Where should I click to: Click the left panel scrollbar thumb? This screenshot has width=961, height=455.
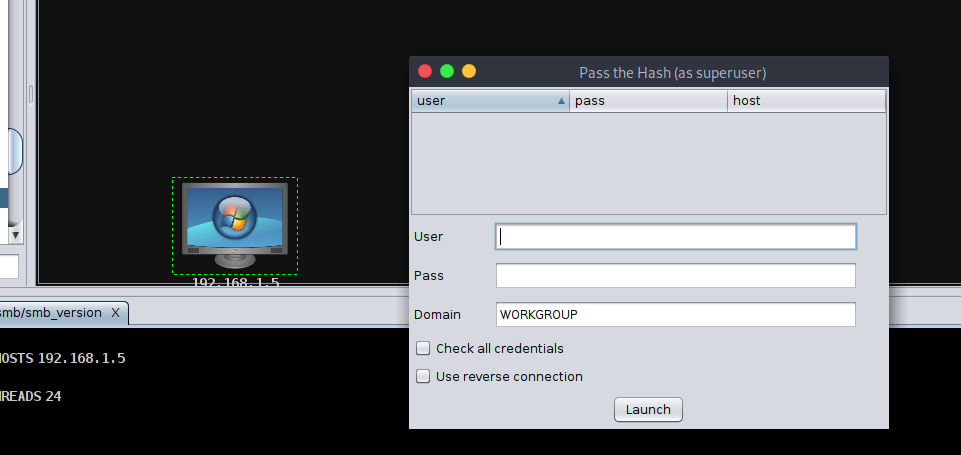(15, 151)
